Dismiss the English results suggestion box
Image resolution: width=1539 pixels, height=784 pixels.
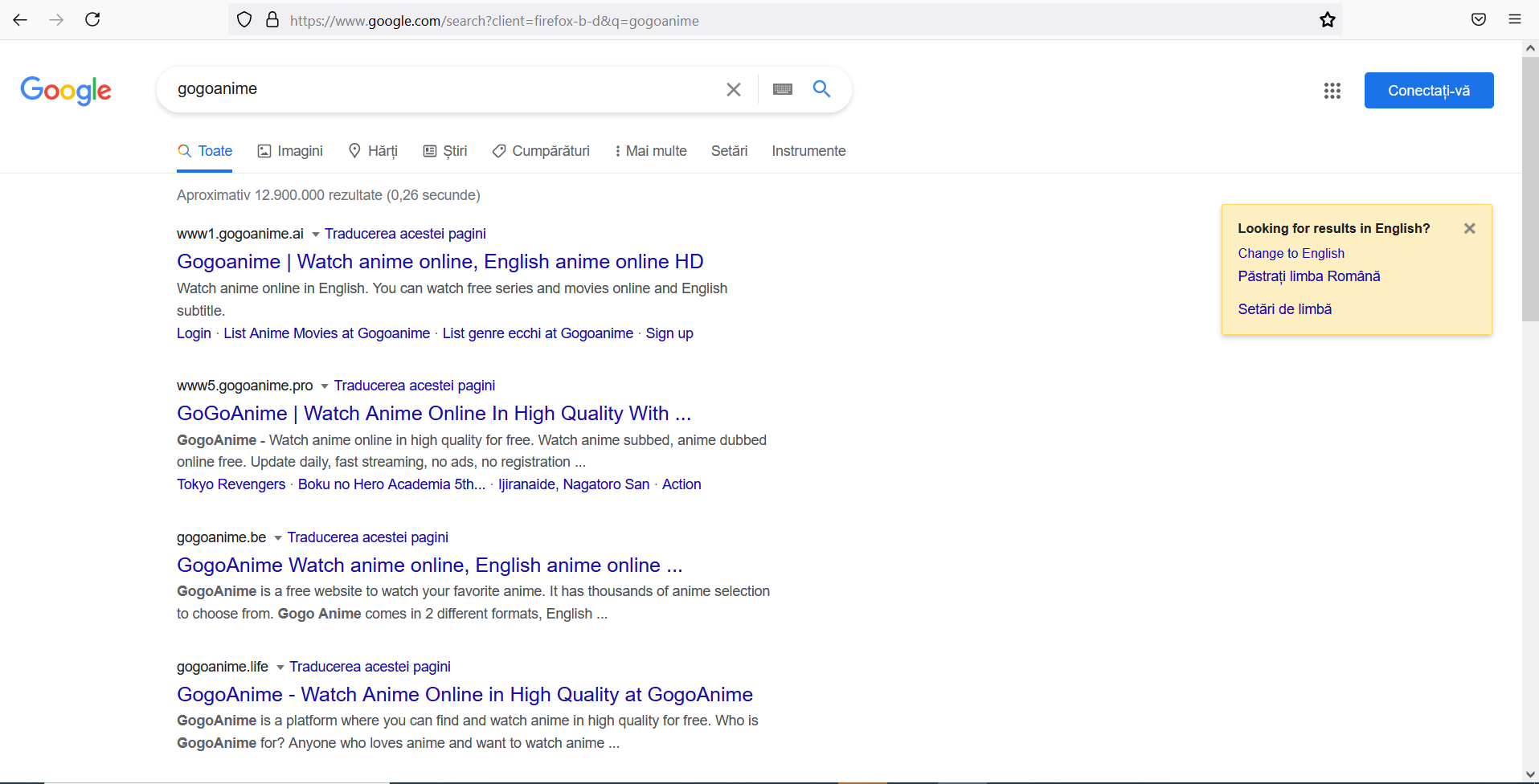pyautogui.click(x=1469, y=228)
